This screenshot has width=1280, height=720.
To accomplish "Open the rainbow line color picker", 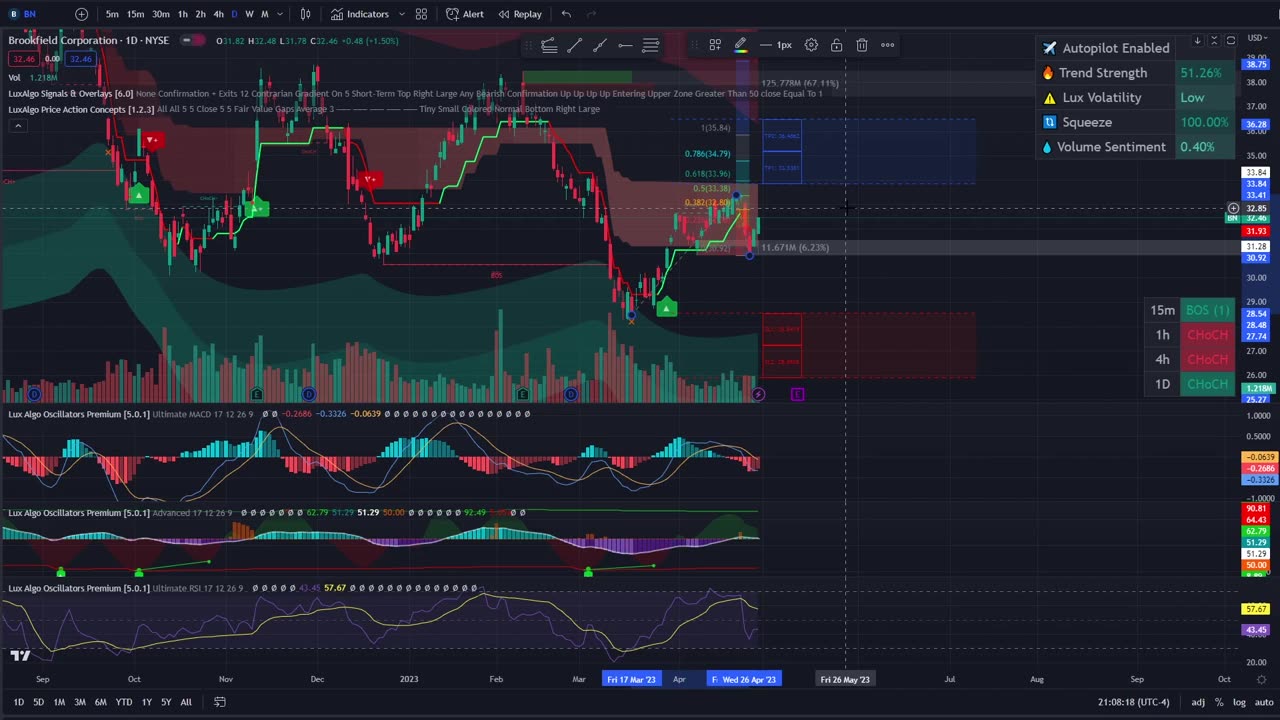I will tap(740, 45).
